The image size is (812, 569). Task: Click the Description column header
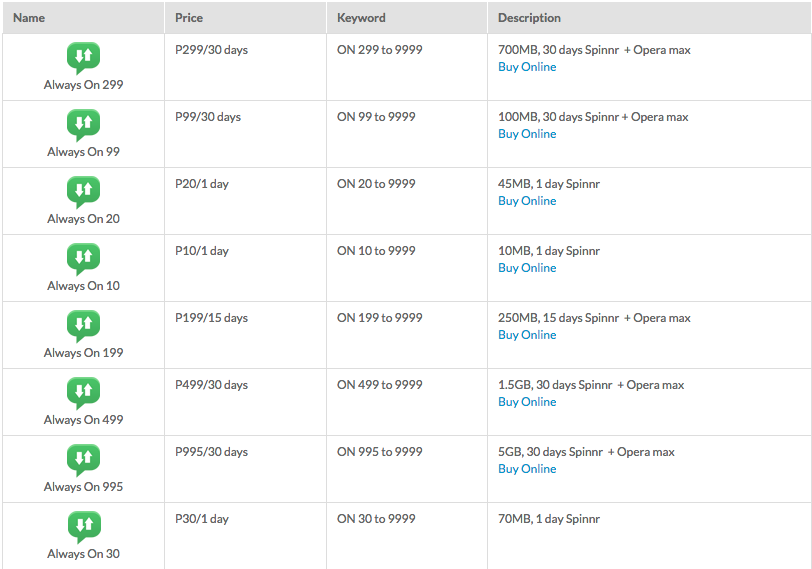pyautogui.click(x=529, y=18)
